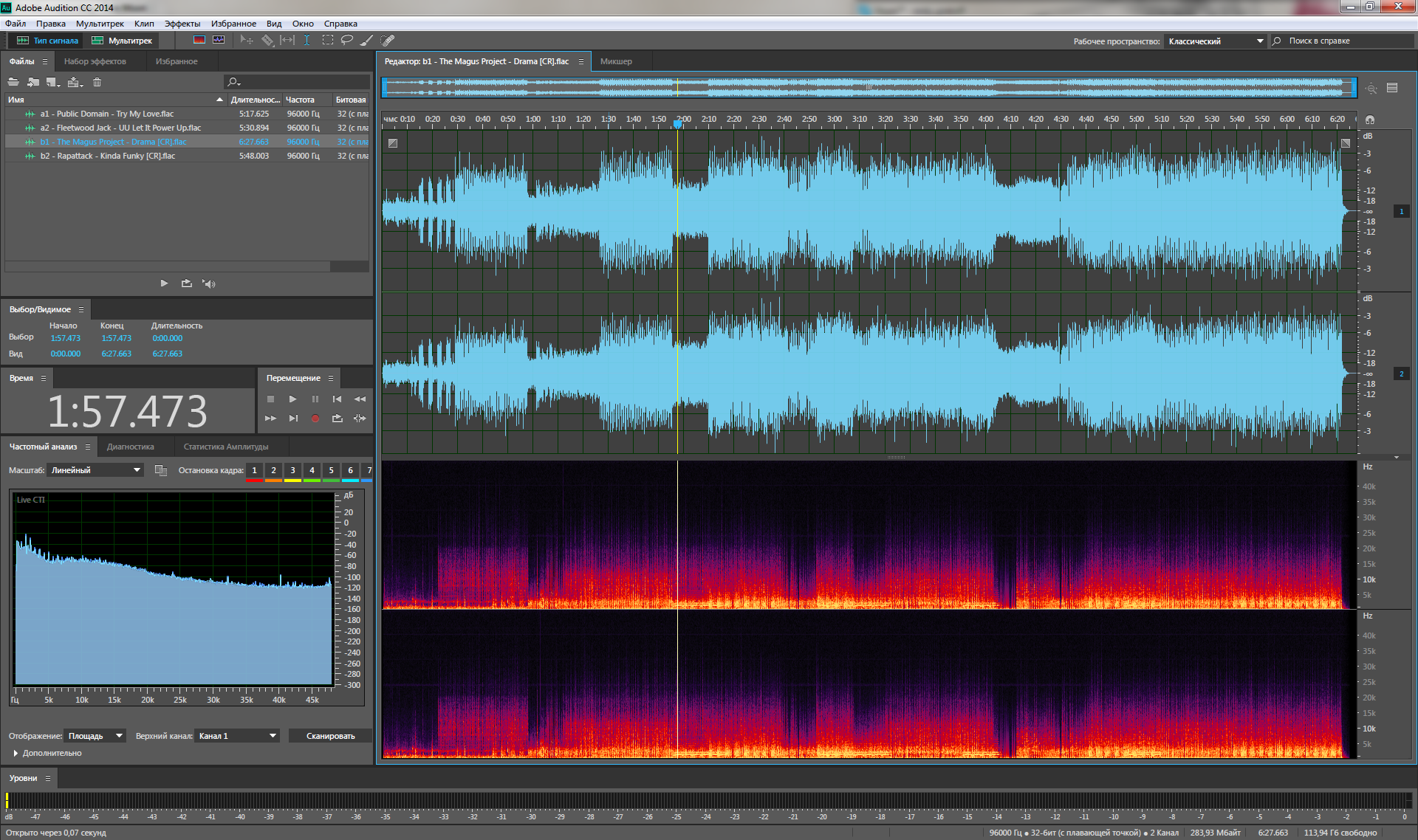Toggle channel 2 enable button
Viewport: 1418px width, 840px height.
pyautogui.click(x=1401, y=373)
